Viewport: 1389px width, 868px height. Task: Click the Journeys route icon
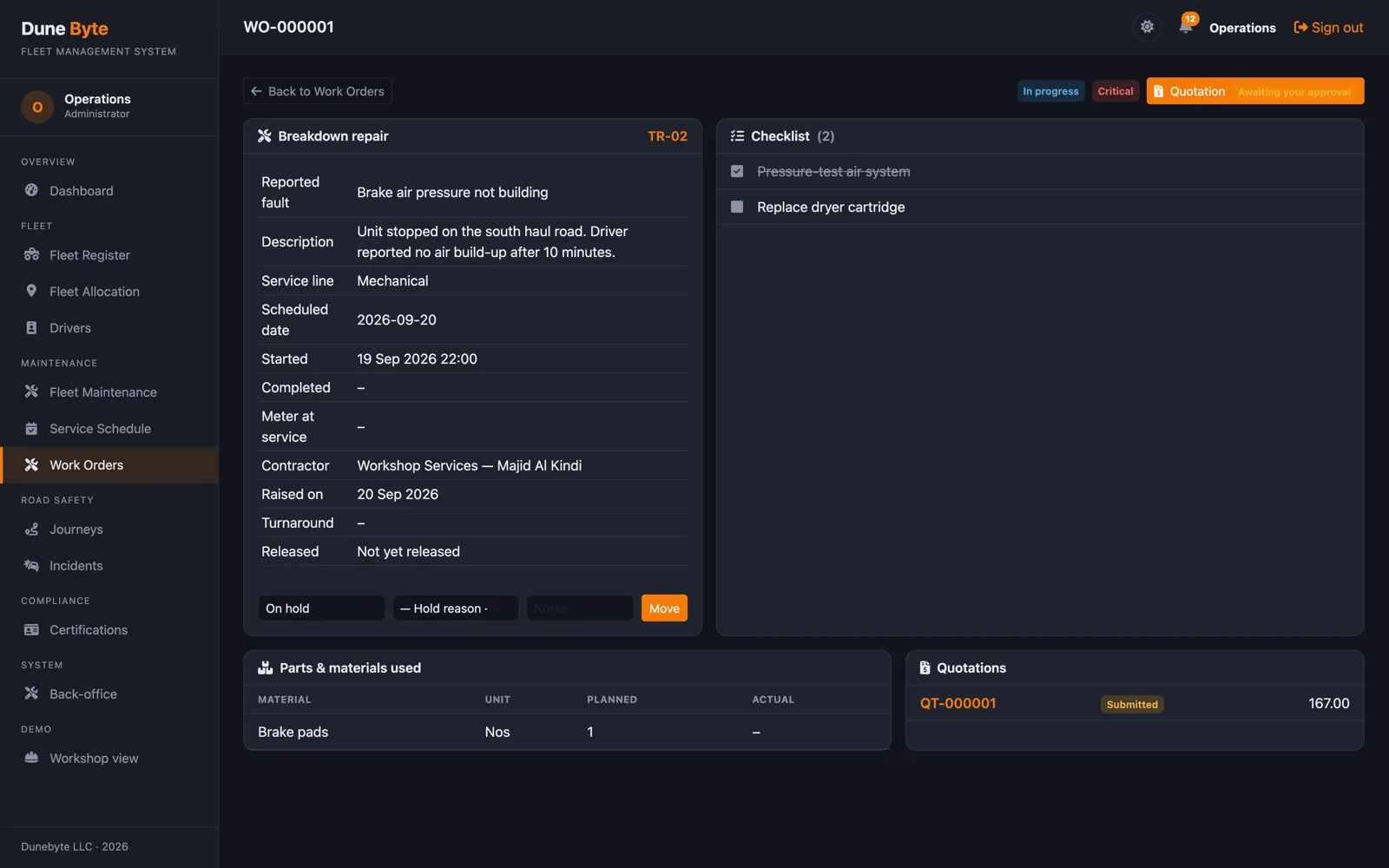click(x=31, y=529)
